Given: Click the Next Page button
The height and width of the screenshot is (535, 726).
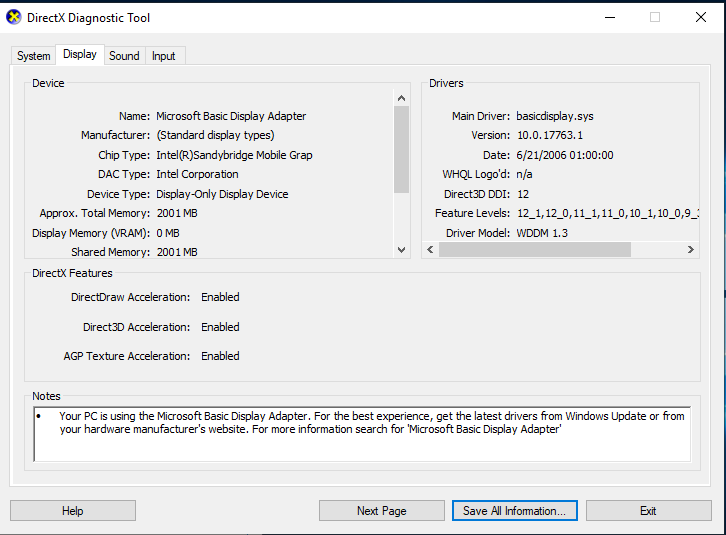Looking at the screenshot, I should tap(382, 510).
